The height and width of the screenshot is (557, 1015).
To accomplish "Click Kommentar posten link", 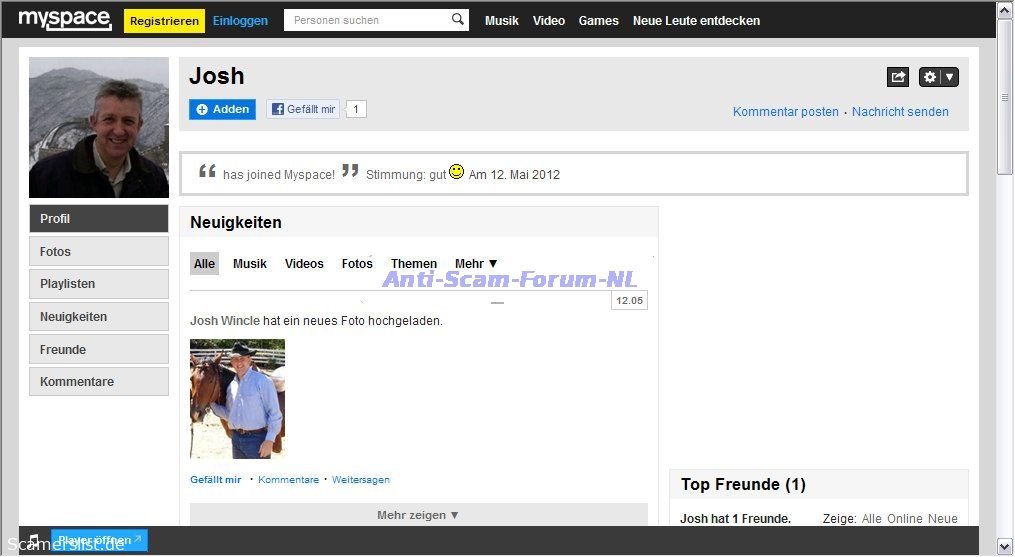I will [785, 112].
